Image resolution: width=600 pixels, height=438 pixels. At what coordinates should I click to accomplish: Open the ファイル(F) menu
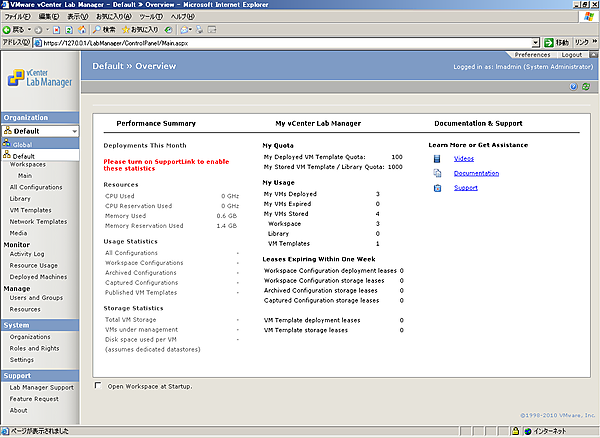(x=19, y=17)
